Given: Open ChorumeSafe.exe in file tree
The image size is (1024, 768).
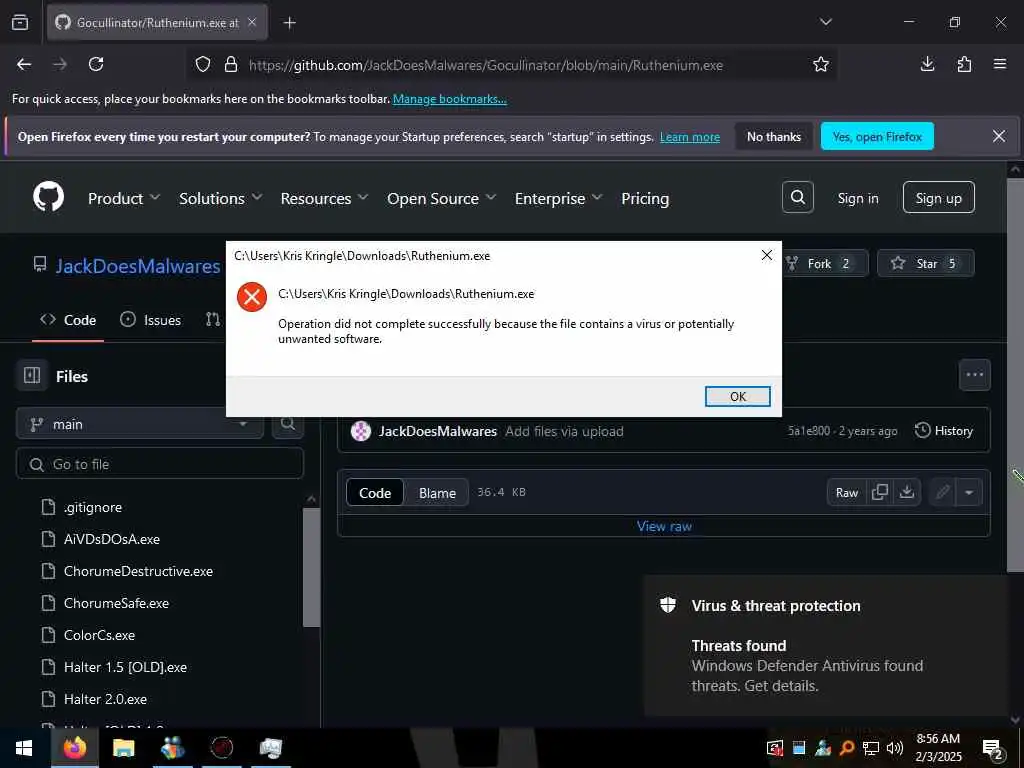Looking at the screenshot, I should tap(116, 603).
